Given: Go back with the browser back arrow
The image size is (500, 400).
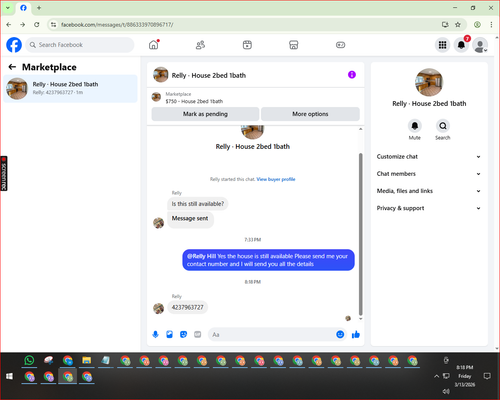Looking at the screenshot, I should pyautogui.click(x=9, y=25).
